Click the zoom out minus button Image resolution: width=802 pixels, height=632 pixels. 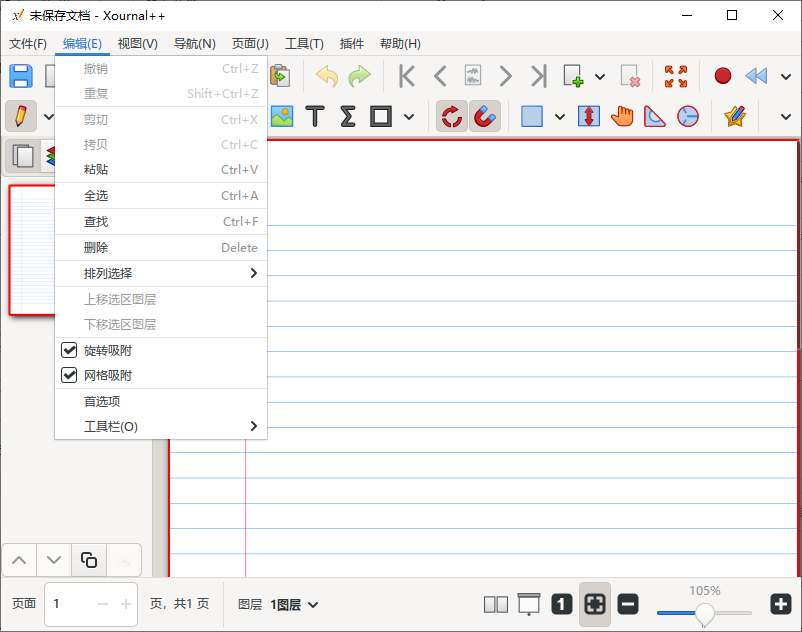(x=628, y=604)
